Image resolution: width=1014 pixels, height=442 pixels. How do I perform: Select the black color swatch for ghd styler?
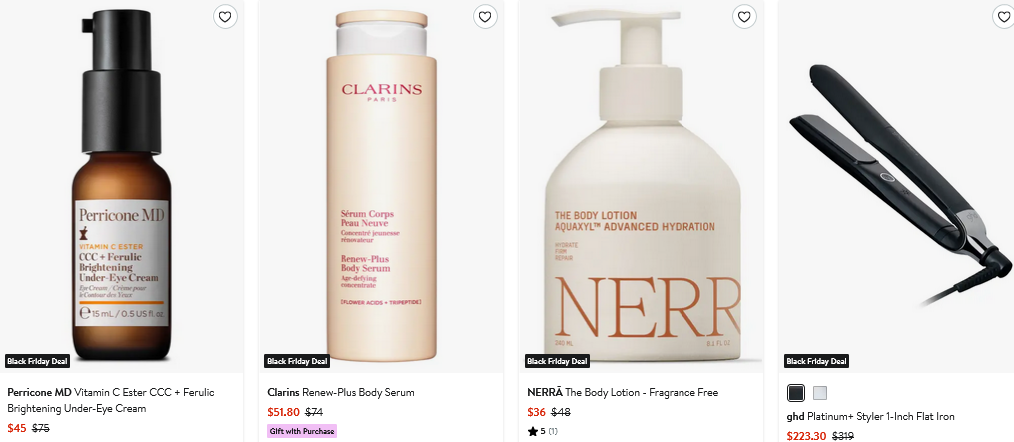796,393
